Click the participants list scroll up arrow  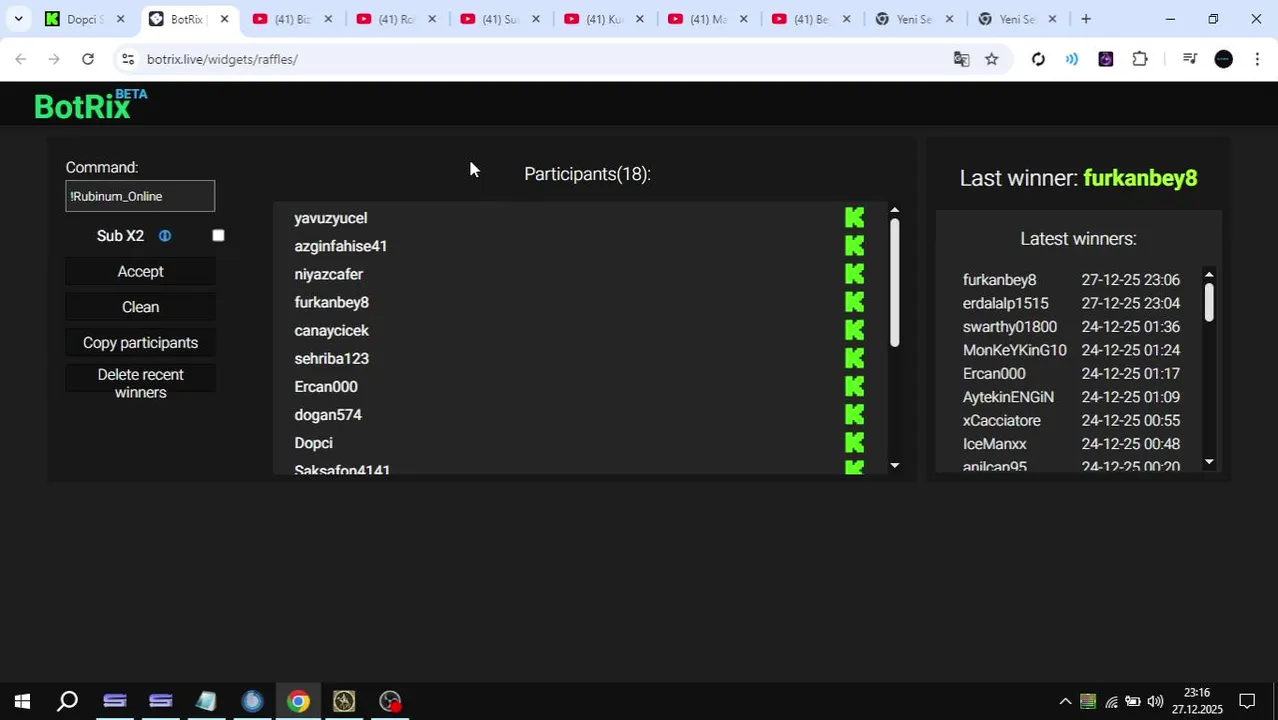click(x=895, y=210)
